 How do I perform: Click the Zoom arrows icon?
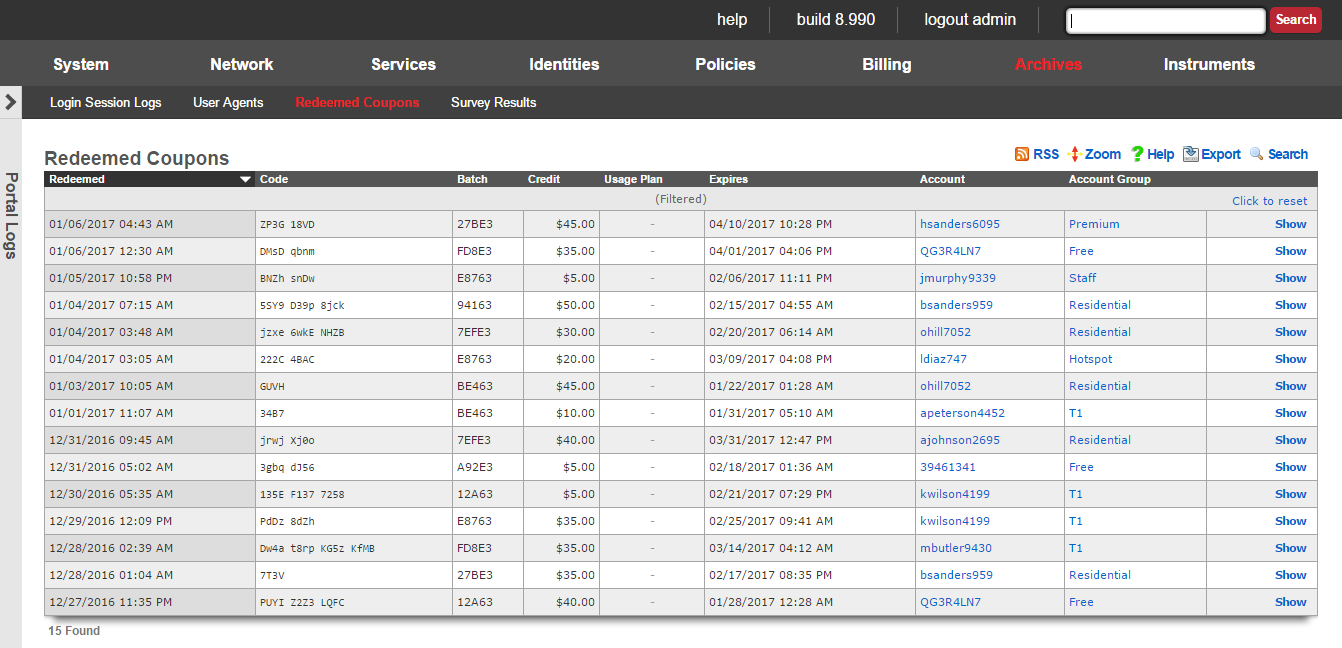[1075, 154]
